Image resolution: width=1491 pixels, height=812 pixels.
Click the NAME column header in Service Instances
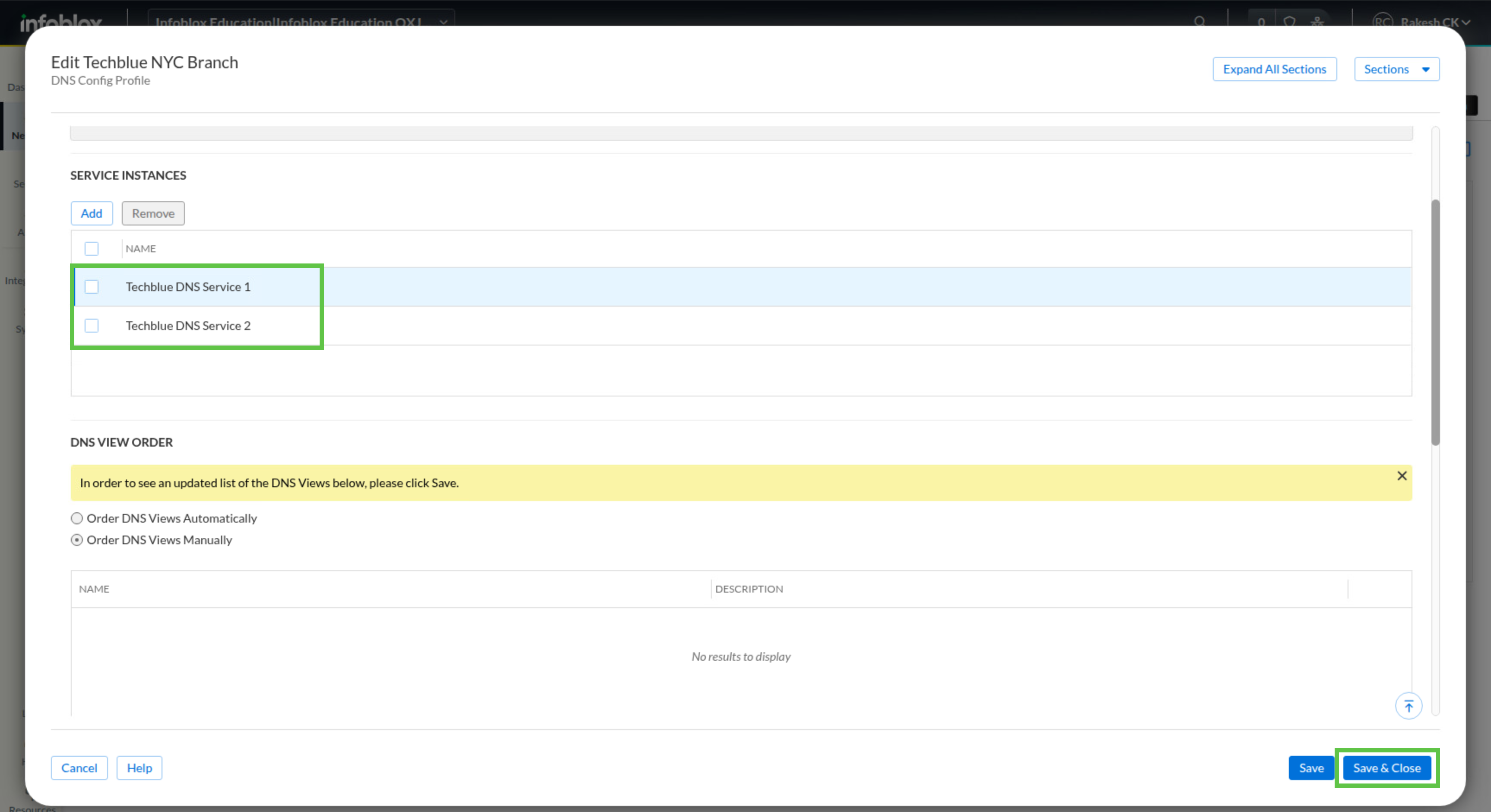point(141,248)
